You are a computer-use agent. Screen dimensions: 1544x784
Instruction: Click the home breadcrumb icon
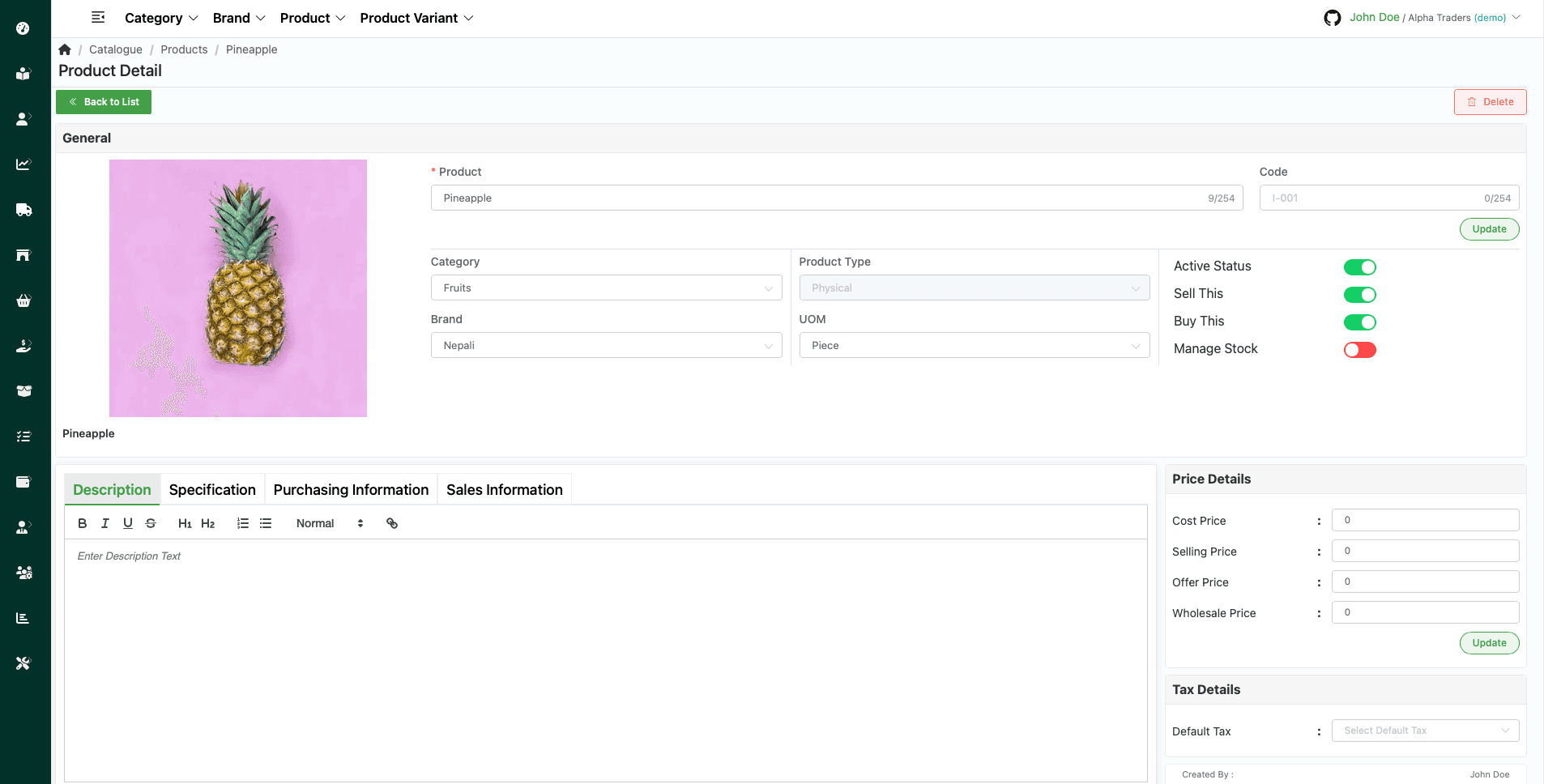65,49
